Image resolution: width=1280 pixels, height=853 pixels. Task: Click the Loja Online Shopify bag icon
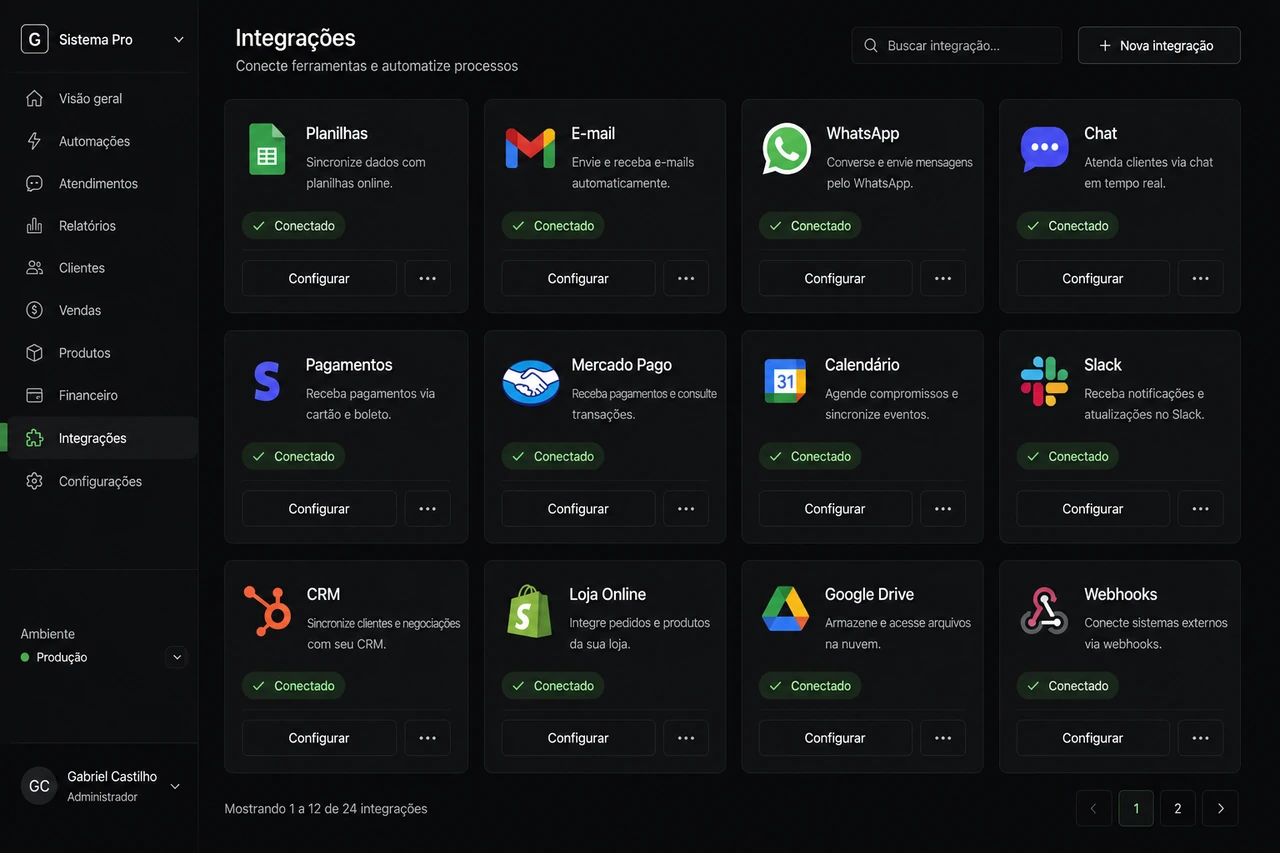[529, 610]
